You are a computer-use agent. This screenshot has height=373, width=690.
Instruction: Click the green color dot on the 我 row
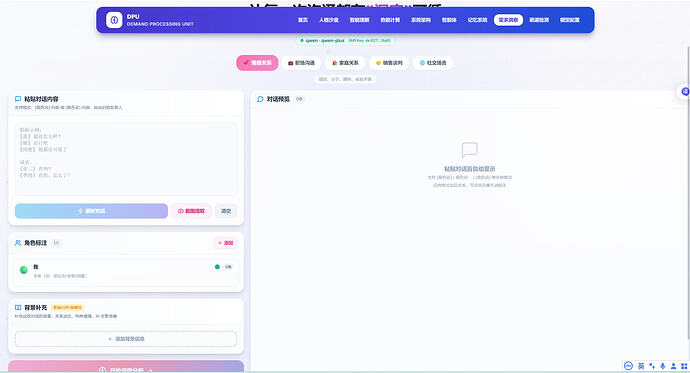click(x=217, y=267)
